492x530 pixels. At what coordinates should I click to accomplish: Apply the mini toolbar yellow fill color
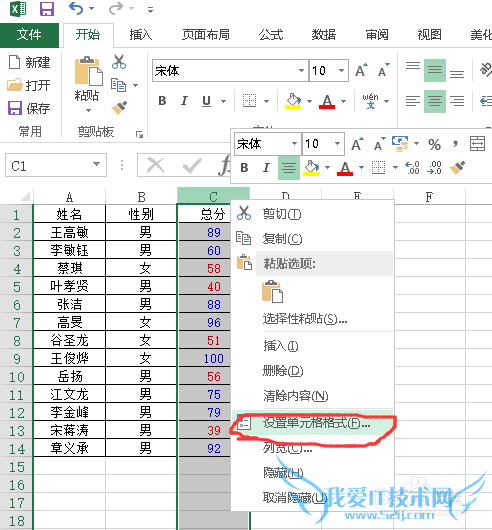[x=311, y=168]
